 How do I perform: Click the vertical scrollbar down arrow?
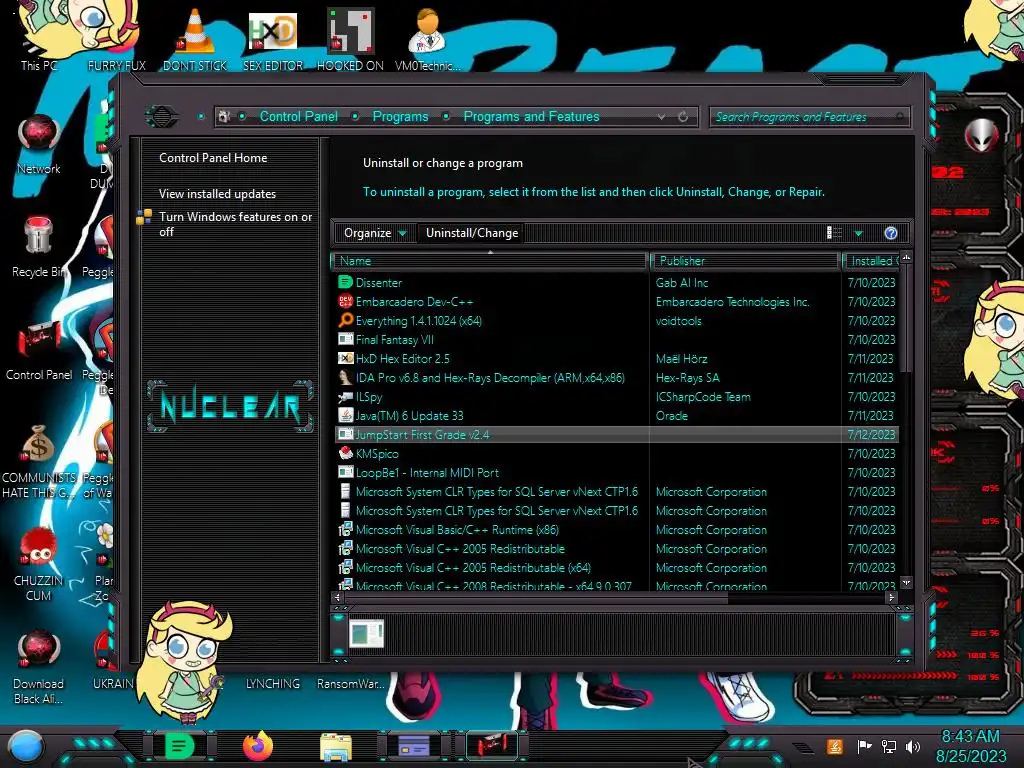(x=906, y=582)
